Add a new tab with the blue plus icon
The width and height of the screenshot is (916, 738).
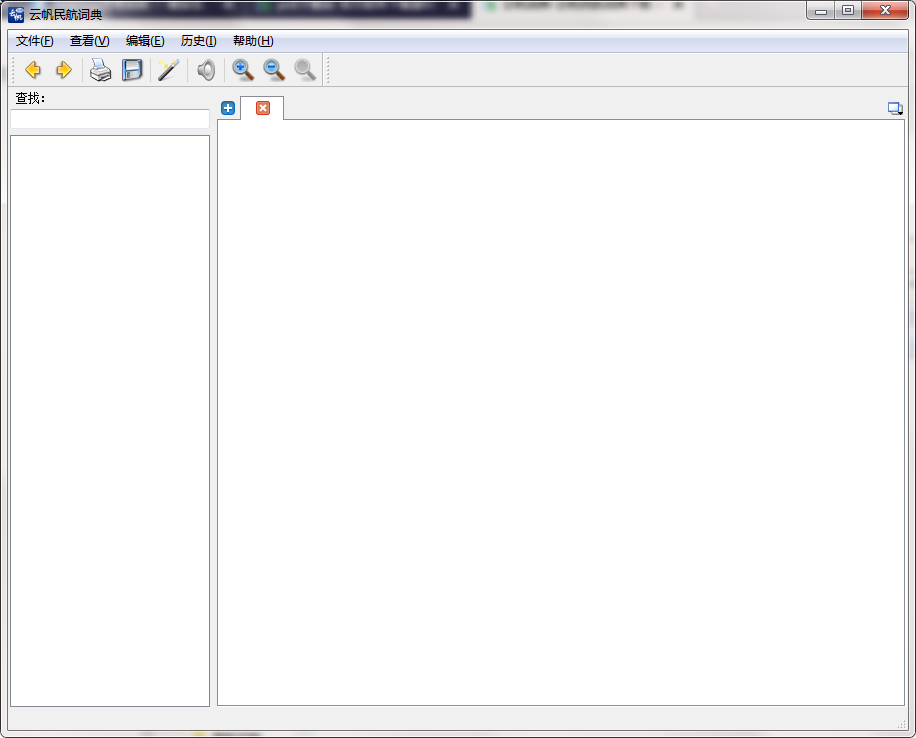[228, 108]
